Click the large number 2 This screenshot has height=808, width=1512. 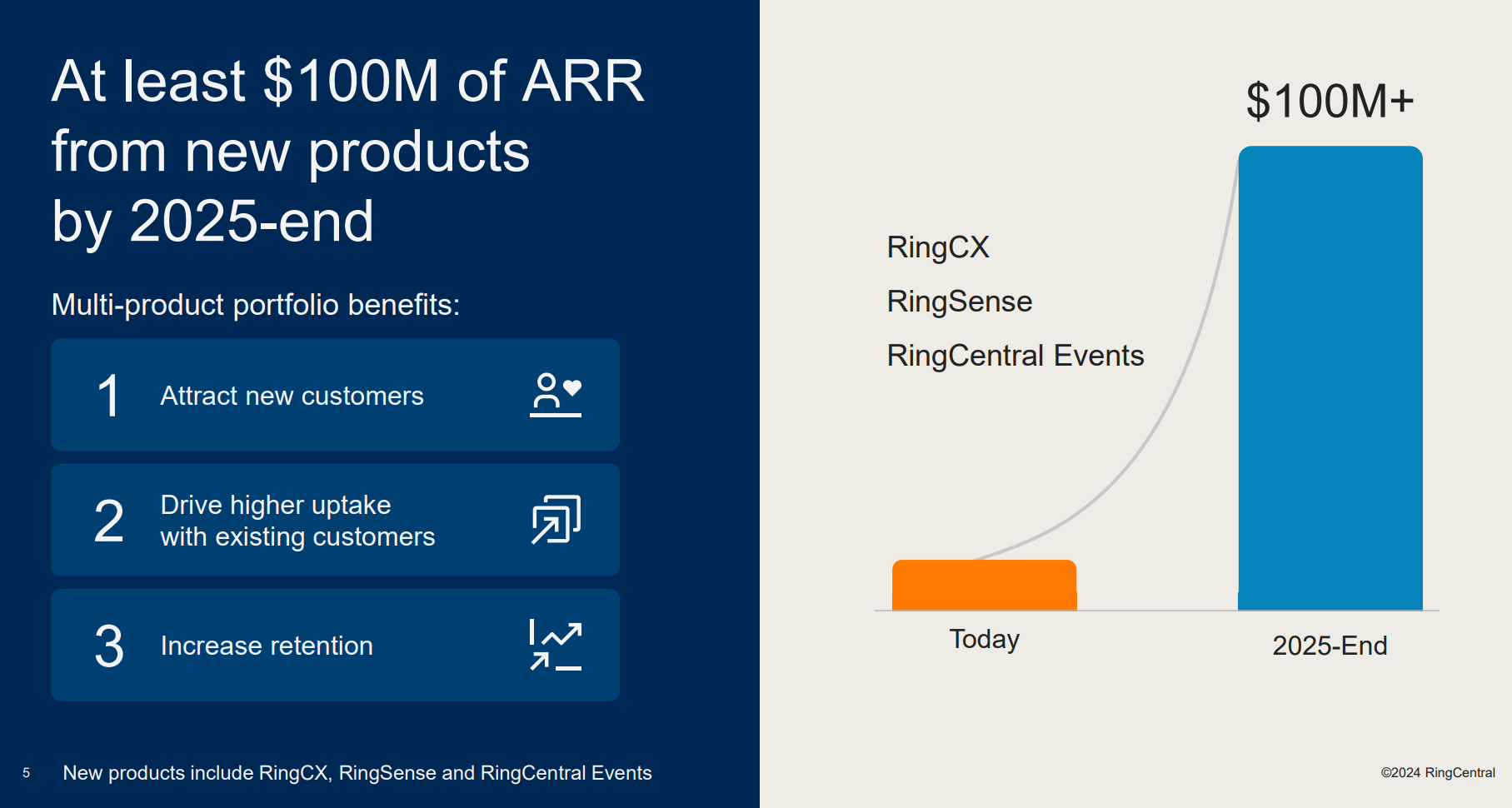109,521
